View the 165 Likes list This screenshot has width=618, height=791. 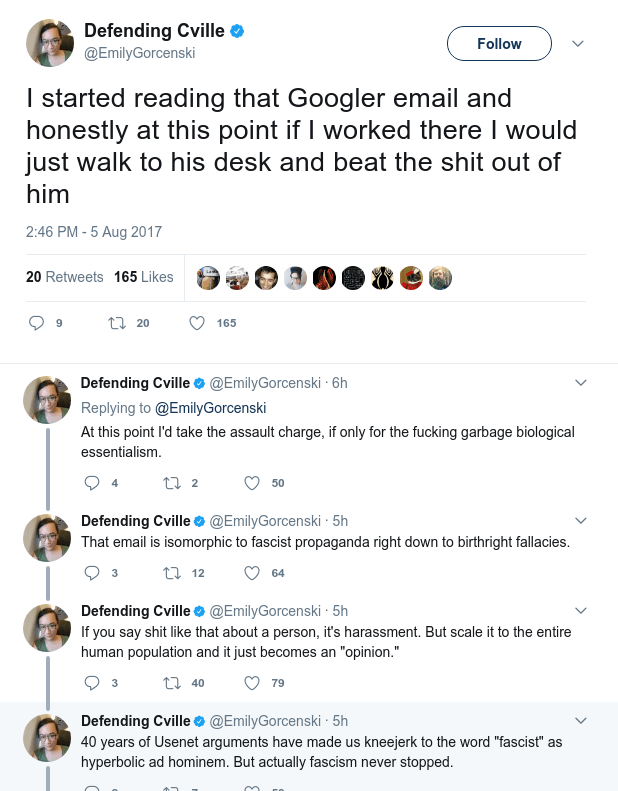[x=144, y=277]
